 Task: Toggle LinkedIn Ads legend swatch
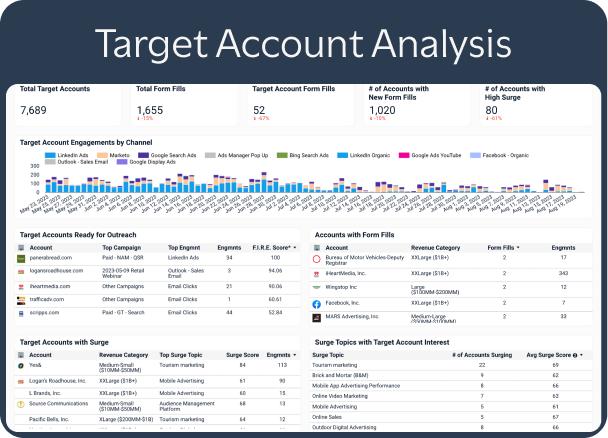pos(50,155)
